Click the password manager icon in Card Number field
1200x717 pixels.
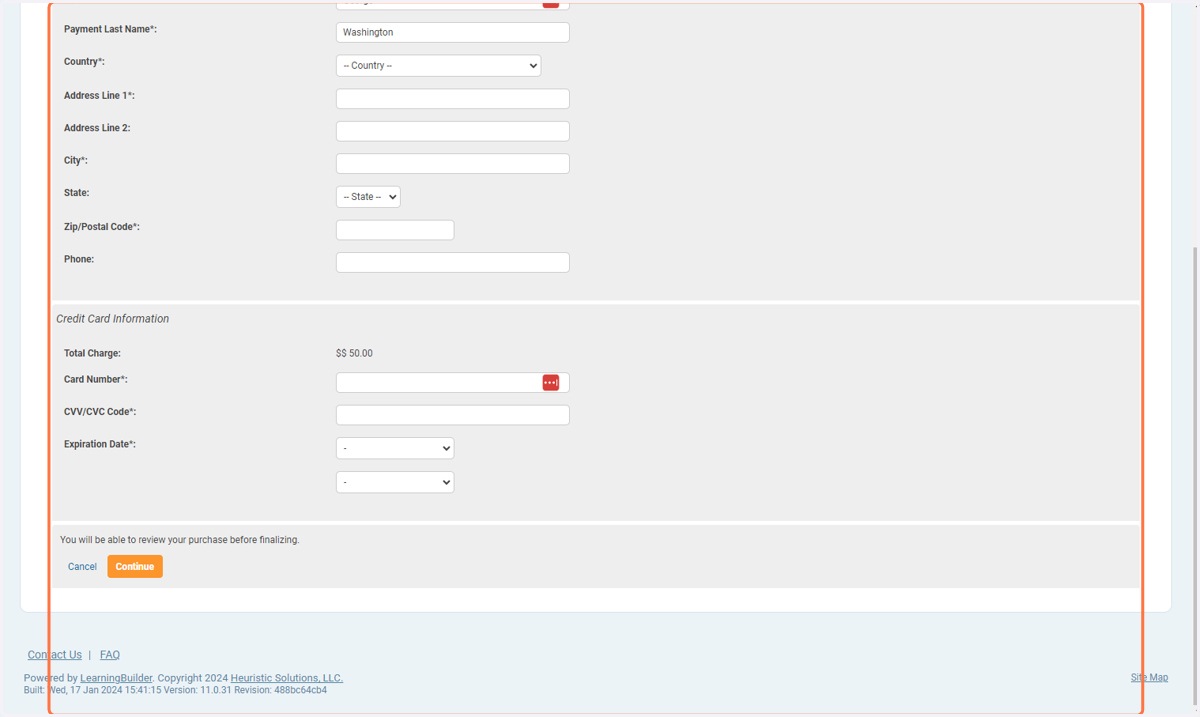tap(550, 383)
